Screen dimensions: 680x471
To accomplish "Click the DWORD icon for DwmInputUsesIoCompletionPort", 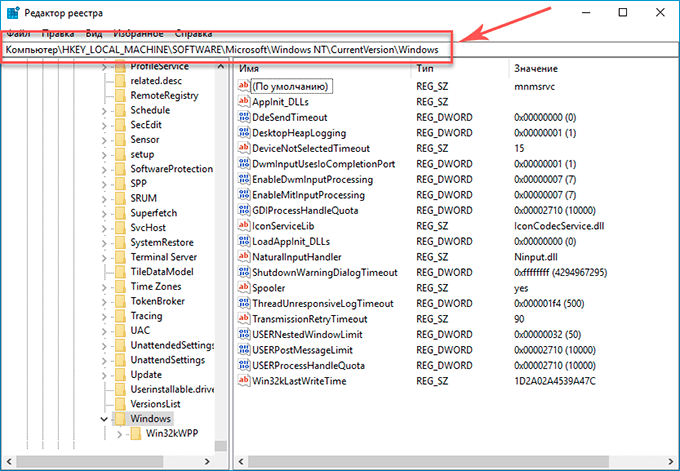I will tap(244, 164).
